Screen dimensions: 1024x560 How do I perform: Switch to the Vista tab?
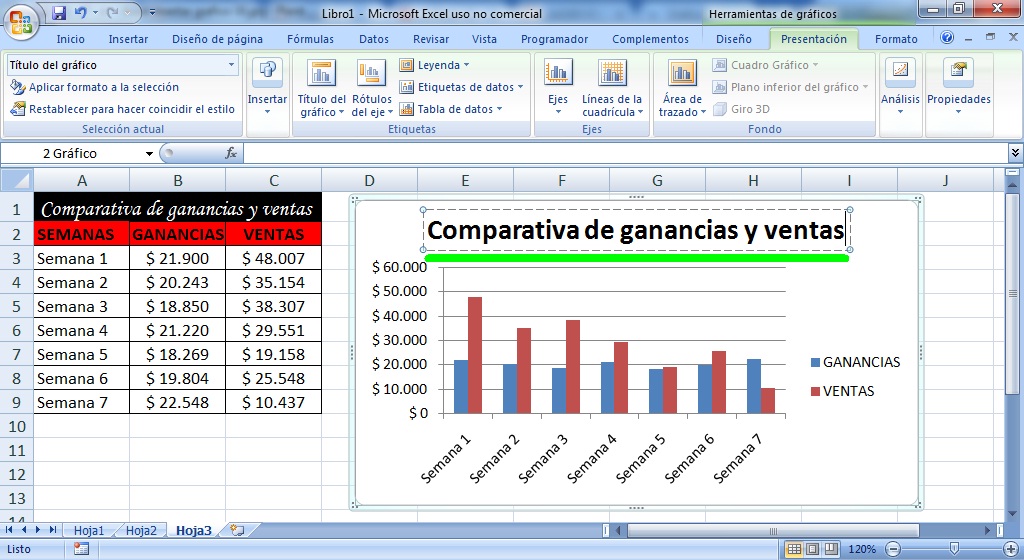[484, 39]
